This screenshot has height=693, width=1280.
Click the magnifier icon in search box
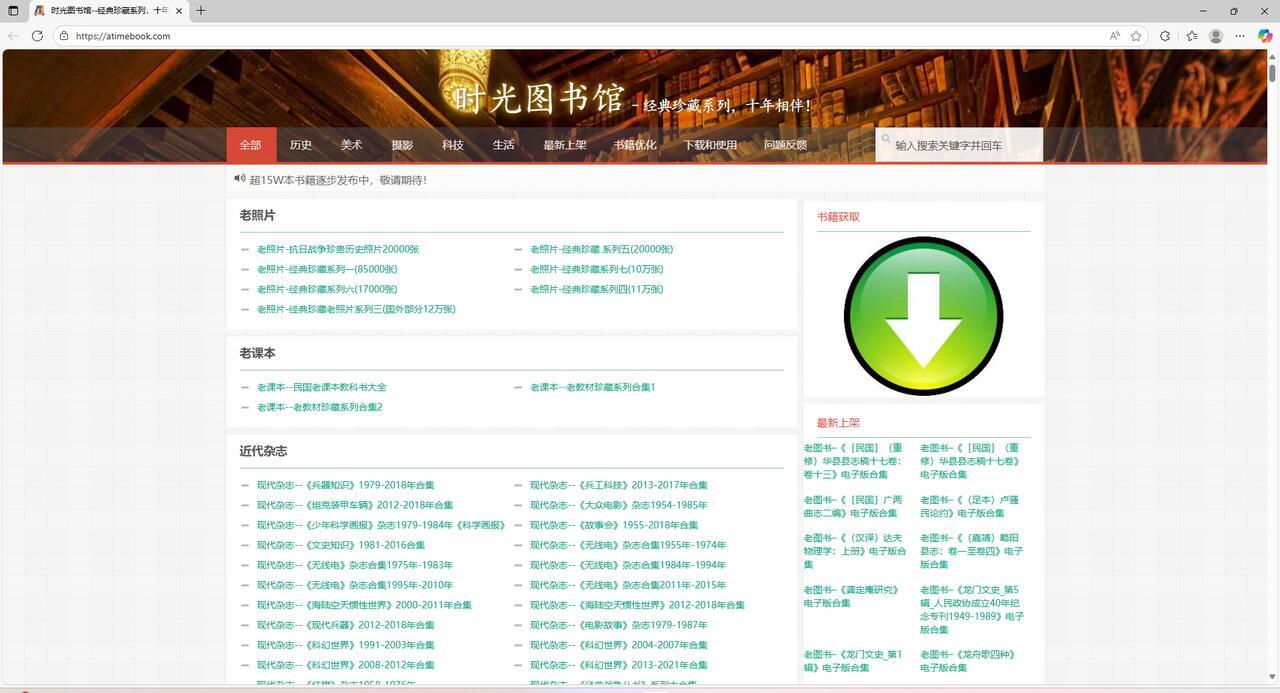[886, 139]
